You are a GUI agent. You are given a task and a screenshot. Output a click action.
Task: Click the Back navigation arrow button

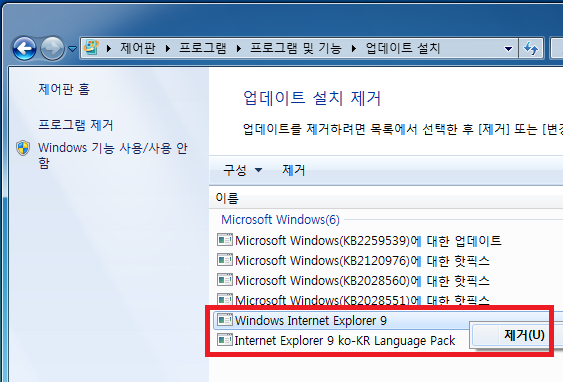(x=24, y=48)
